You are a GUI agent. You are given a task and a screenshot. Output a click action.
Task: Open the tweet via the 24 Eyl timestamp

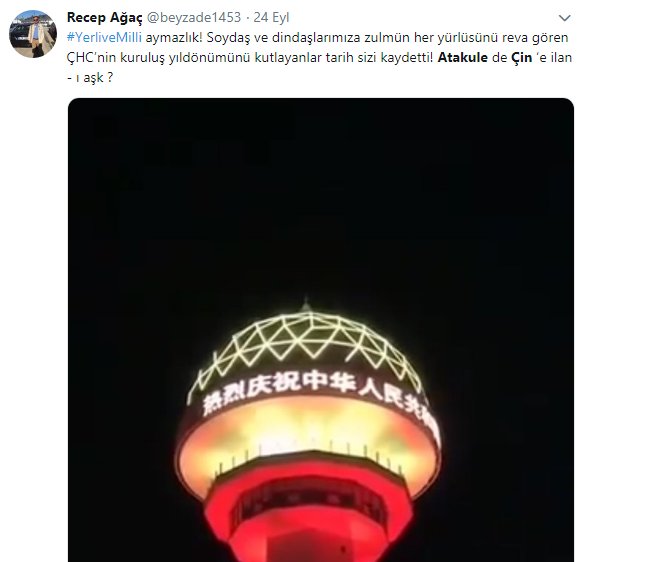[x=271, y=18]
